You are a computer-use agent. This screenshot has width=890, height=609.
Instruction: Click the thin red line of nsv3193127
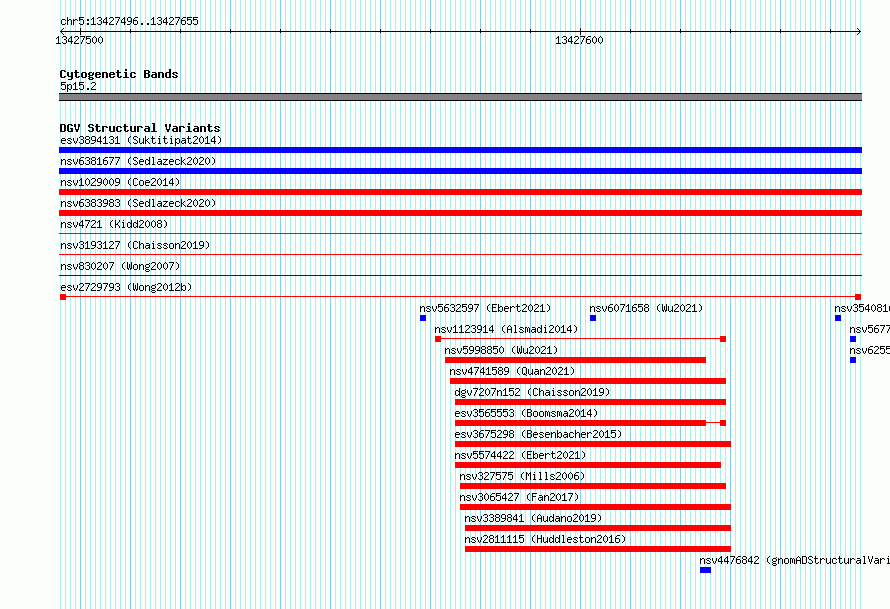coord(460,255)
